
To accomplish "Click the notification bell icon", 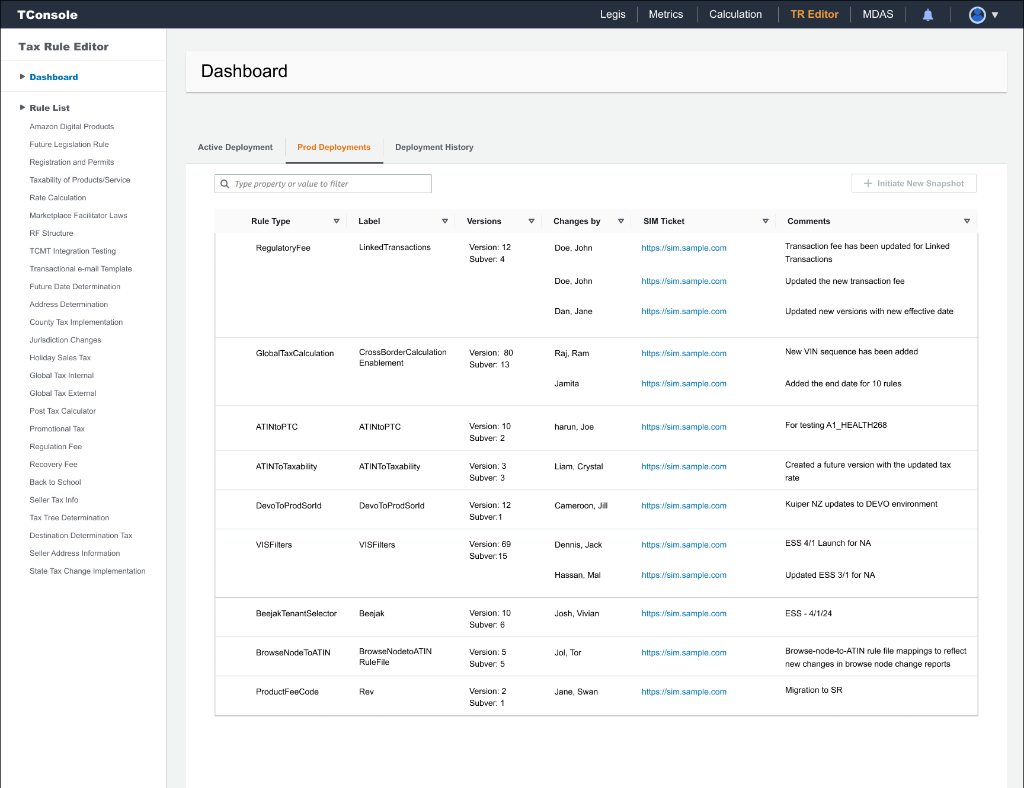I will point(928,15).
